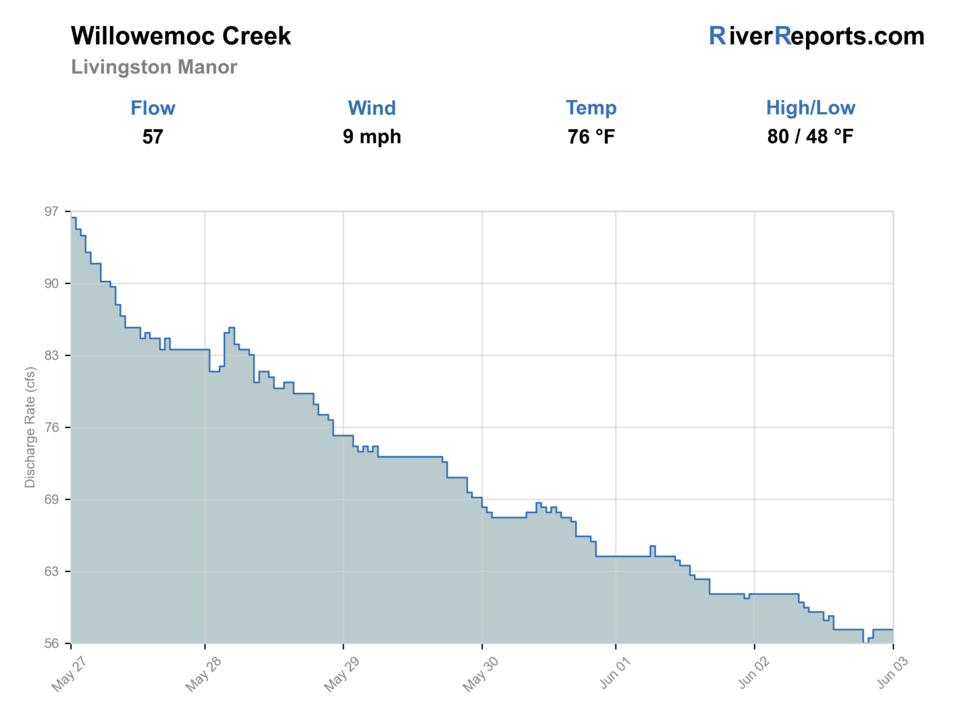960x720 pixels.
Task: Click the 69 y-axis tick label
Action: (51, 500)
